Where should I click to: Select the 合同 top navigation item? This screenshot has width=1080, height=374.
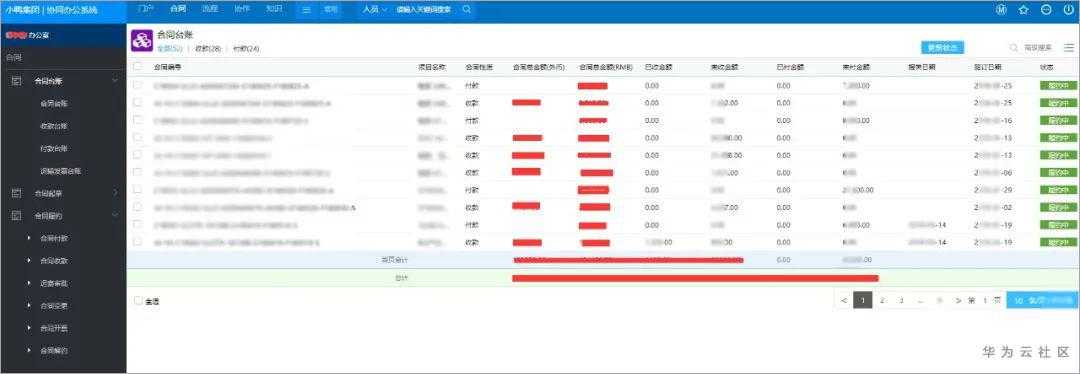click(x=178, y=9)
